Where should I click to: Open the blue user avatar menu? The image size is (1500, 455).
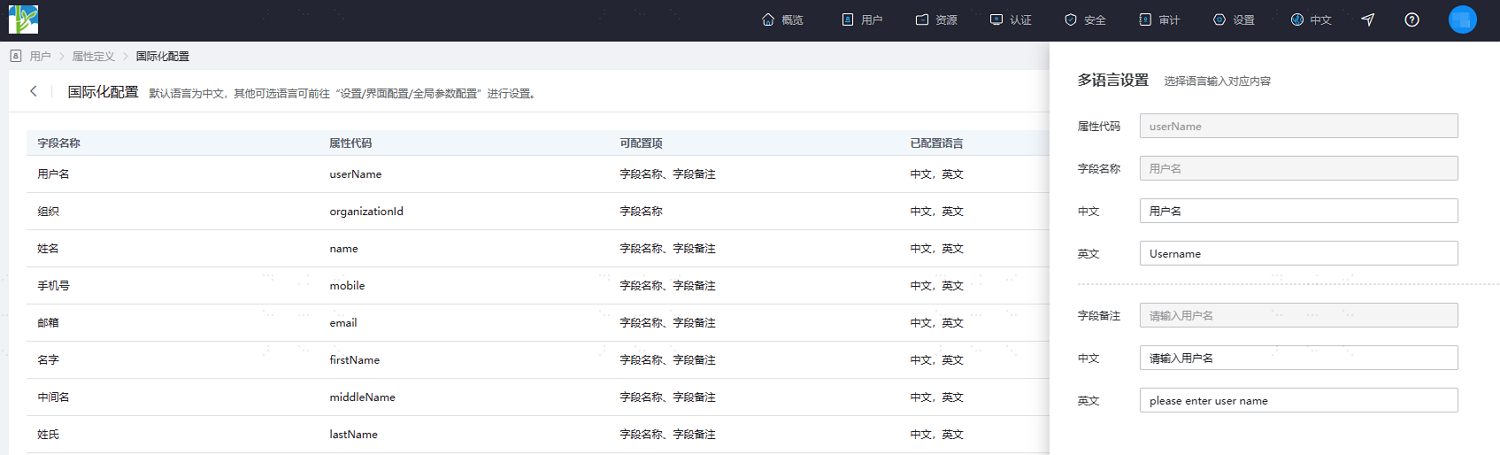[x=1462, y=20]
